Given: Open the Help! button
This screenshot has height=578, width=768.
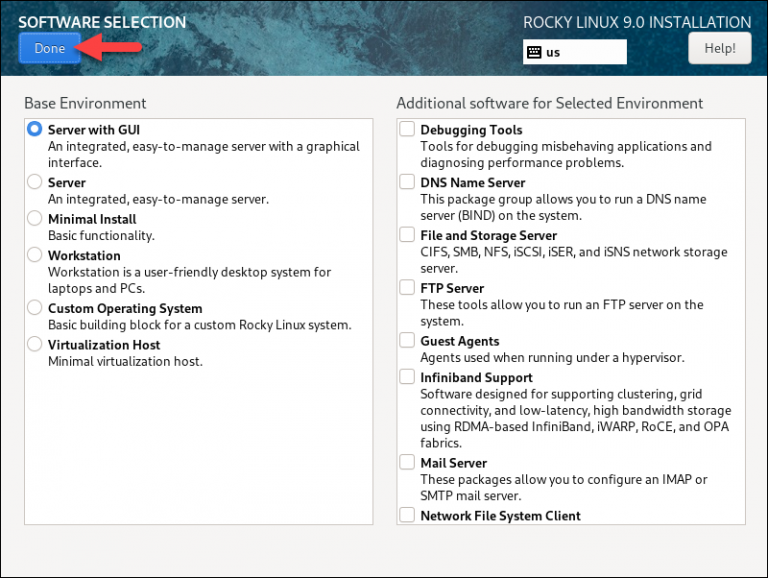Looking at the screenshot, I should (719, 48).
